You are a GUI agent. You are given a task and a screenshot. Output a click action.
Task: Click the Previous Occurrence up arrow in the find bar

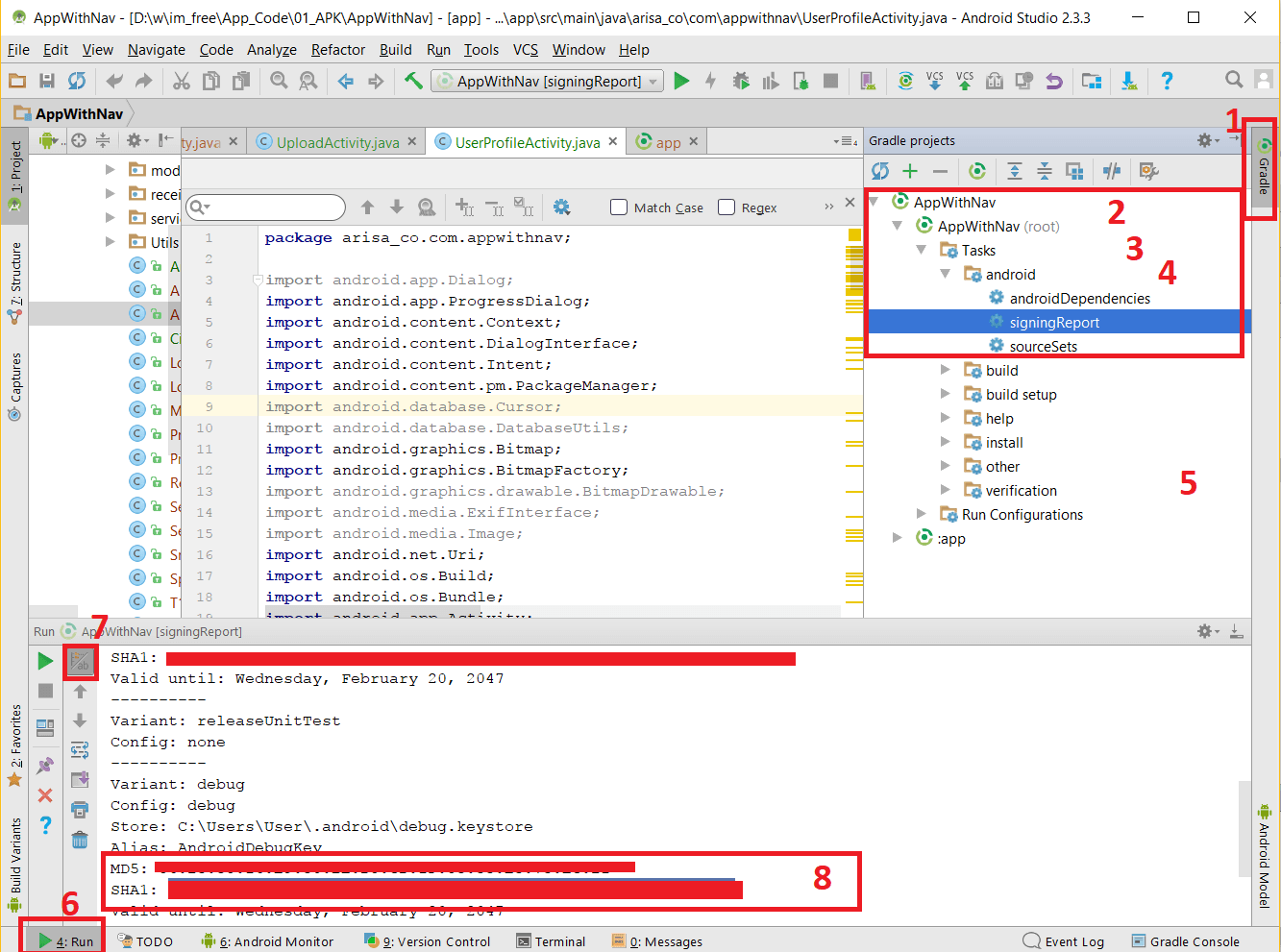pos(367,207)
